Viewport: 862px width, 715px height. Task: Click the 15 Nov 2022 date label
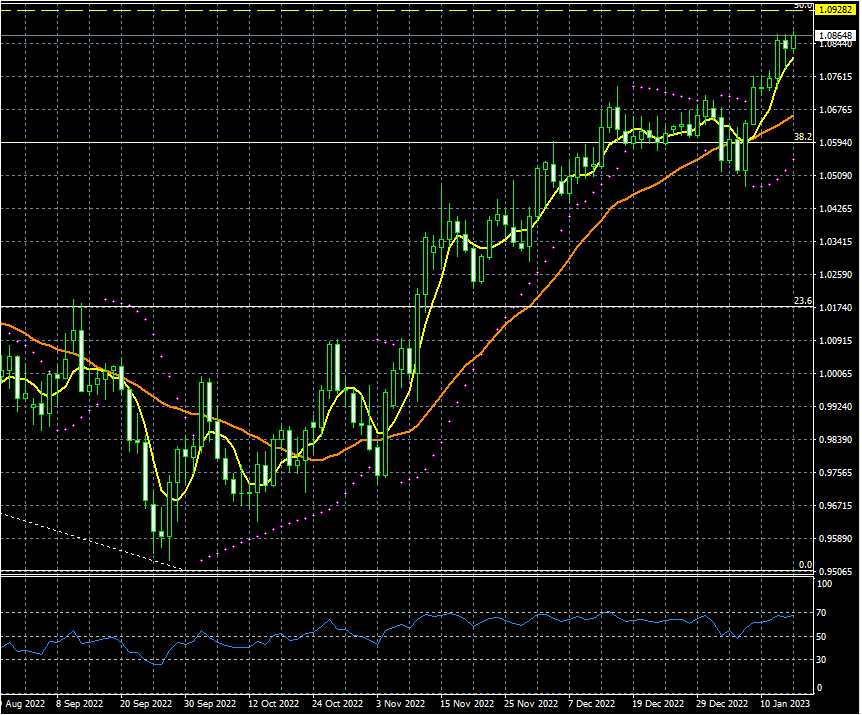point(467,703)
